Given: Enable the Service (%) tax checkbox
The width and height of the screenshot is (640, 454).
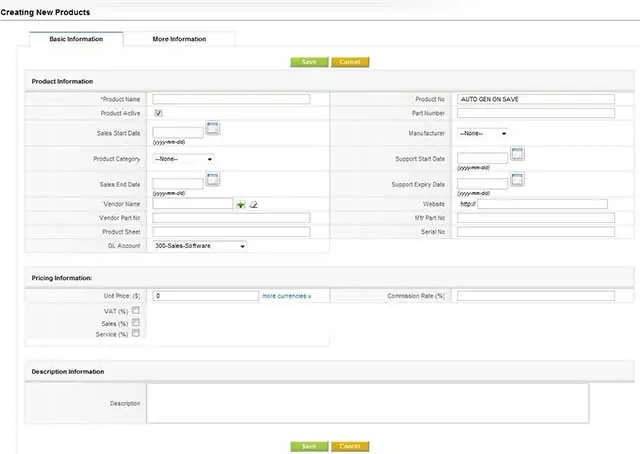Looking at the screenshot, I should coord(136,333).
